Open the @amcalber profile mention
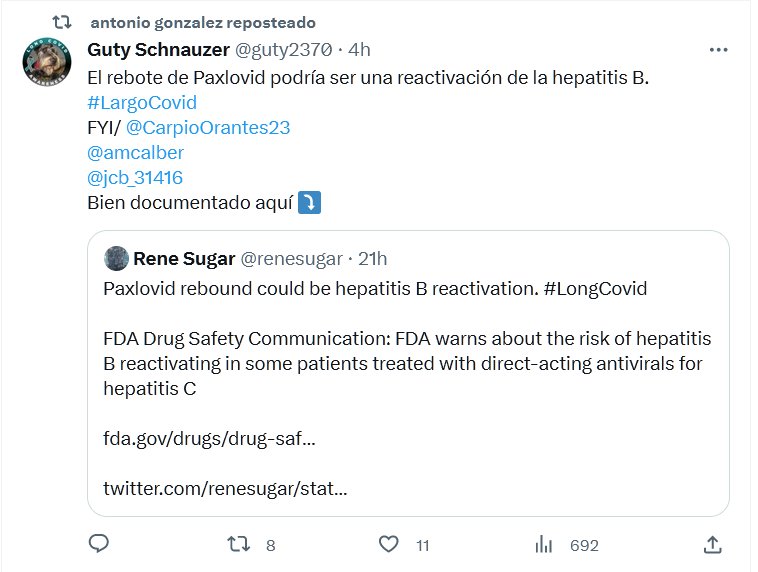This screenshot has width=758, height=572. (x=136, y=153)
